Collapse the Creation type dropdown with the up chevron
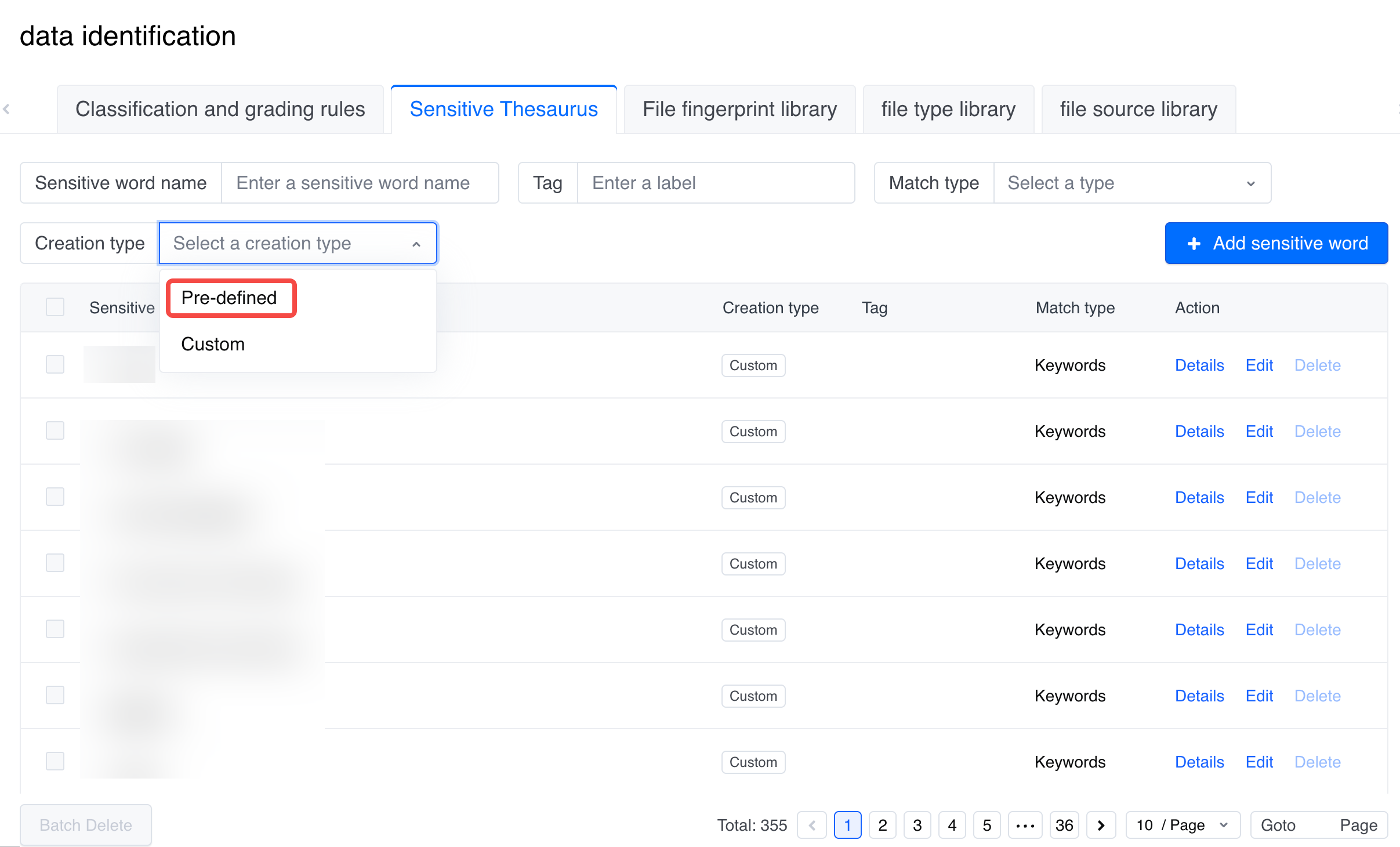1400x847 pixels. click(416, 244)
